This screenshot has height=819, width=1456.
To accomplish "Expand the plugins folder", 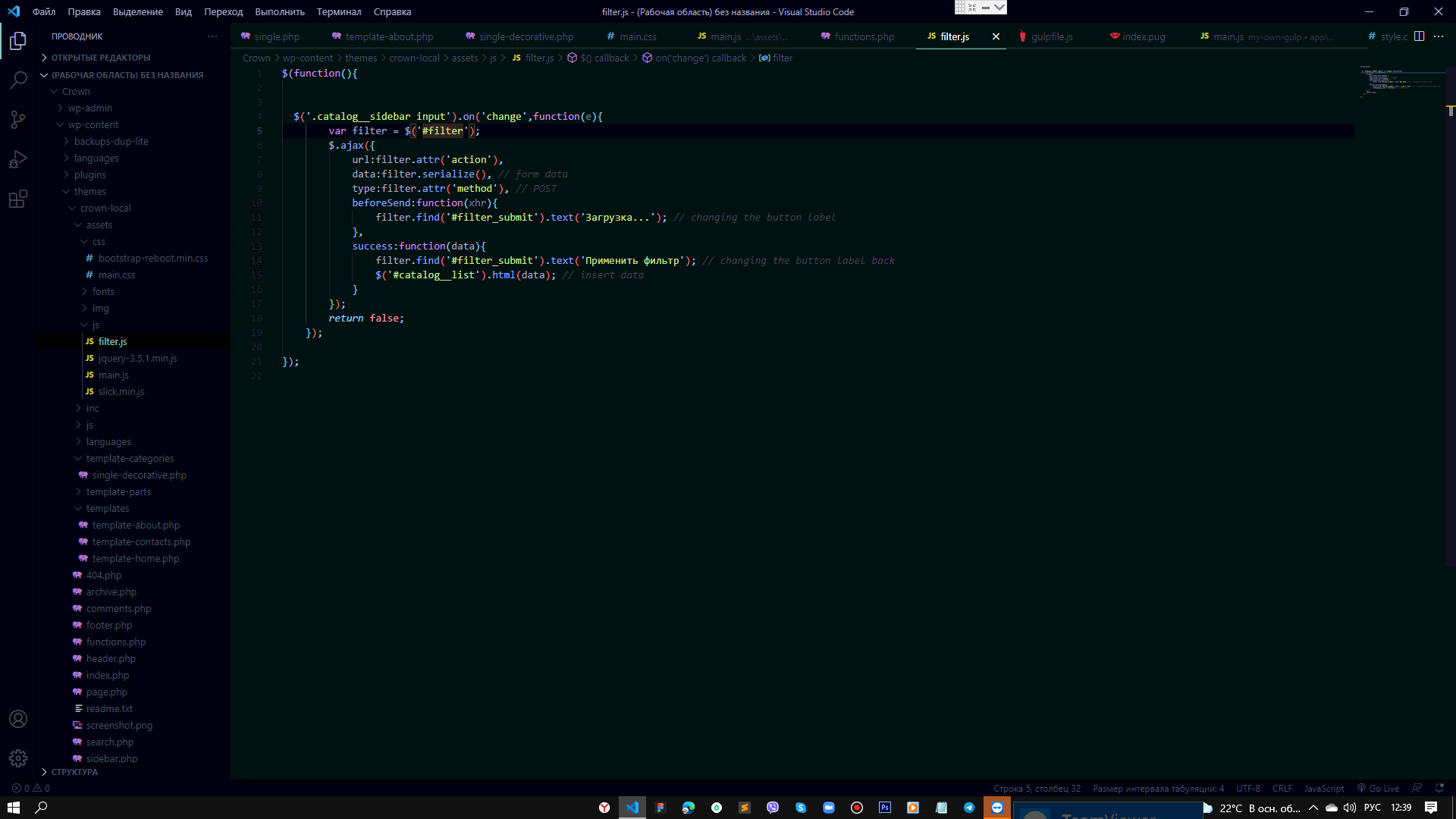I will 89,175.
